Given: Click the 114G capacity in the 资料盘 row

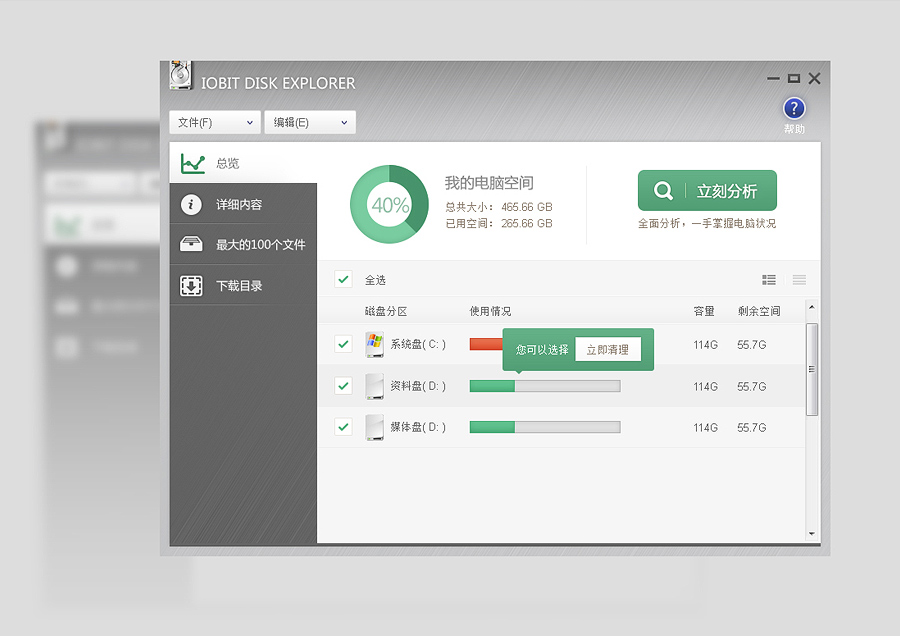Looking at the screenshot, I should coord(705,387).
